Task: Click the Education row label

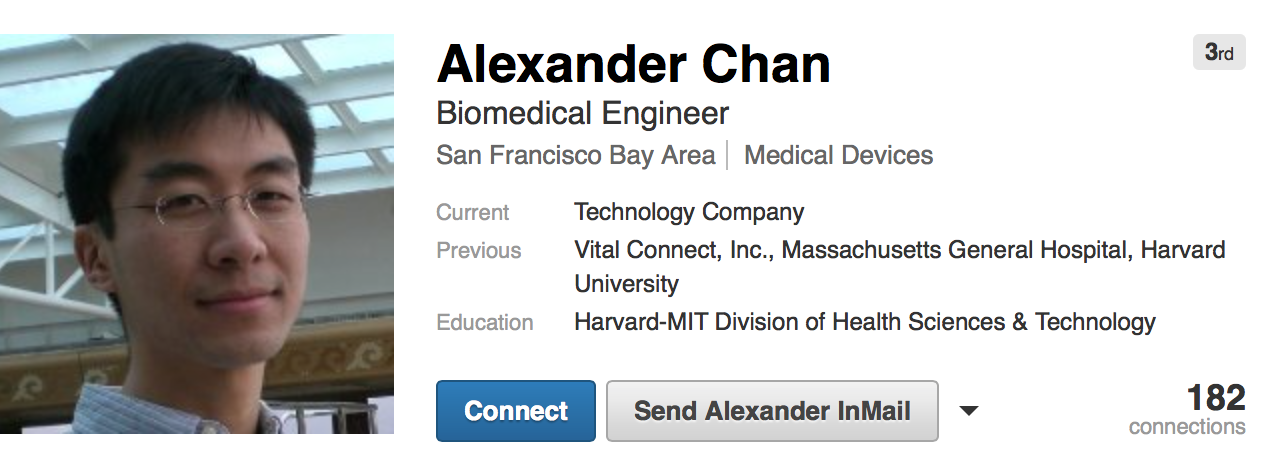Action: pyautogui.click(x=484, y=323)
